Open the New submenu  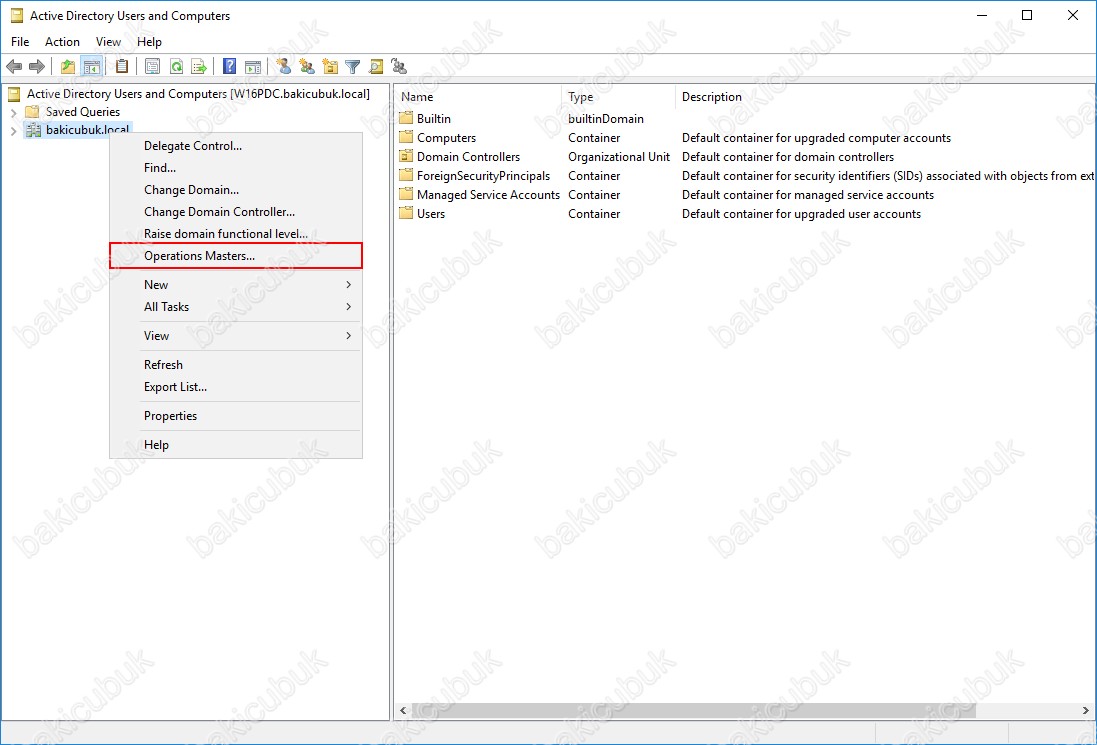tap(236, 285)
